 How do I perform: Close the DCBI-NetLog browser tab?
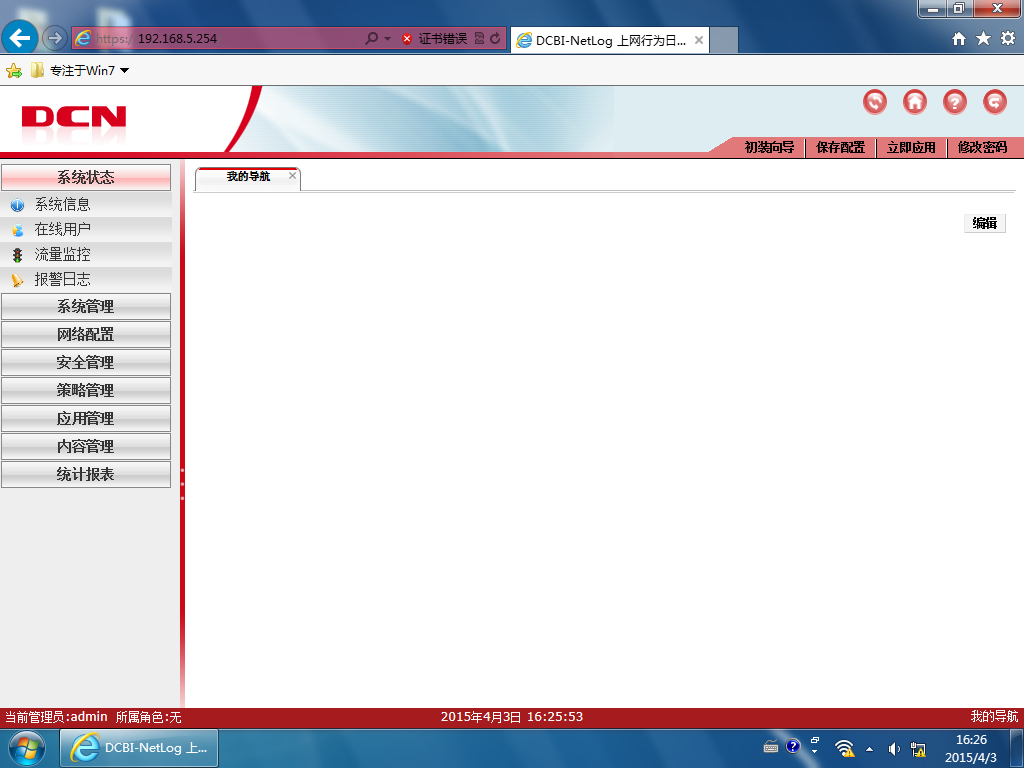pos(698,40)
